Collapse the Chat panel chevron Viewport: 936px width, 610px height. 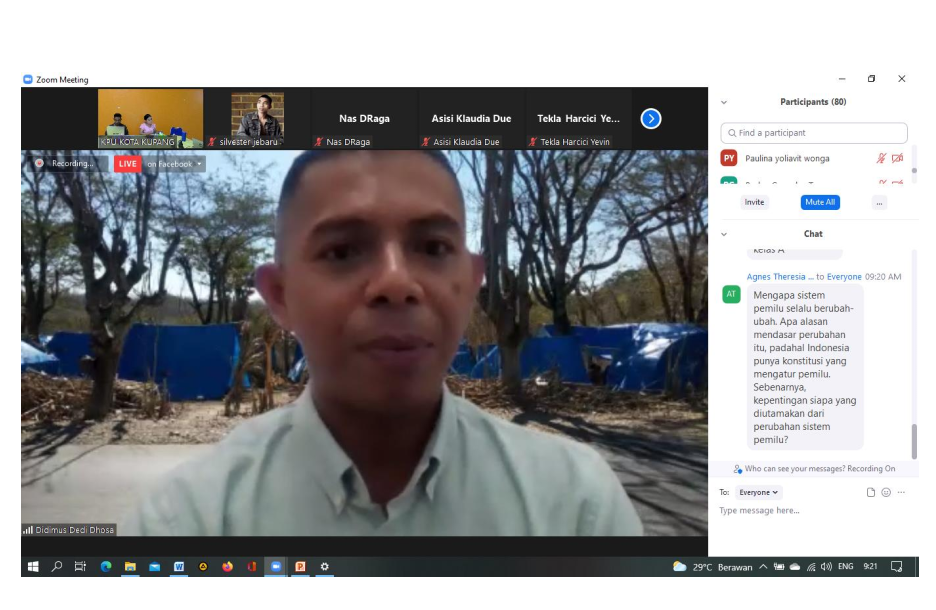724,234
